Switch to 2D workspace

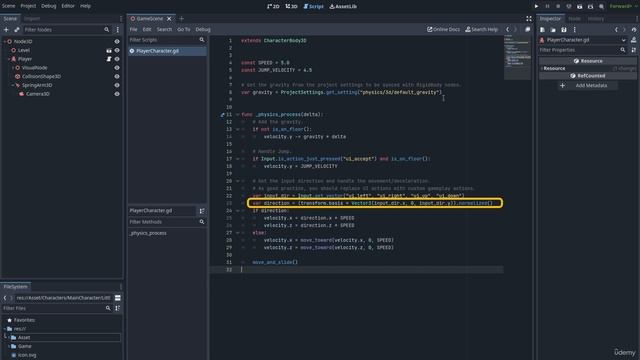[x=273, y=6]
